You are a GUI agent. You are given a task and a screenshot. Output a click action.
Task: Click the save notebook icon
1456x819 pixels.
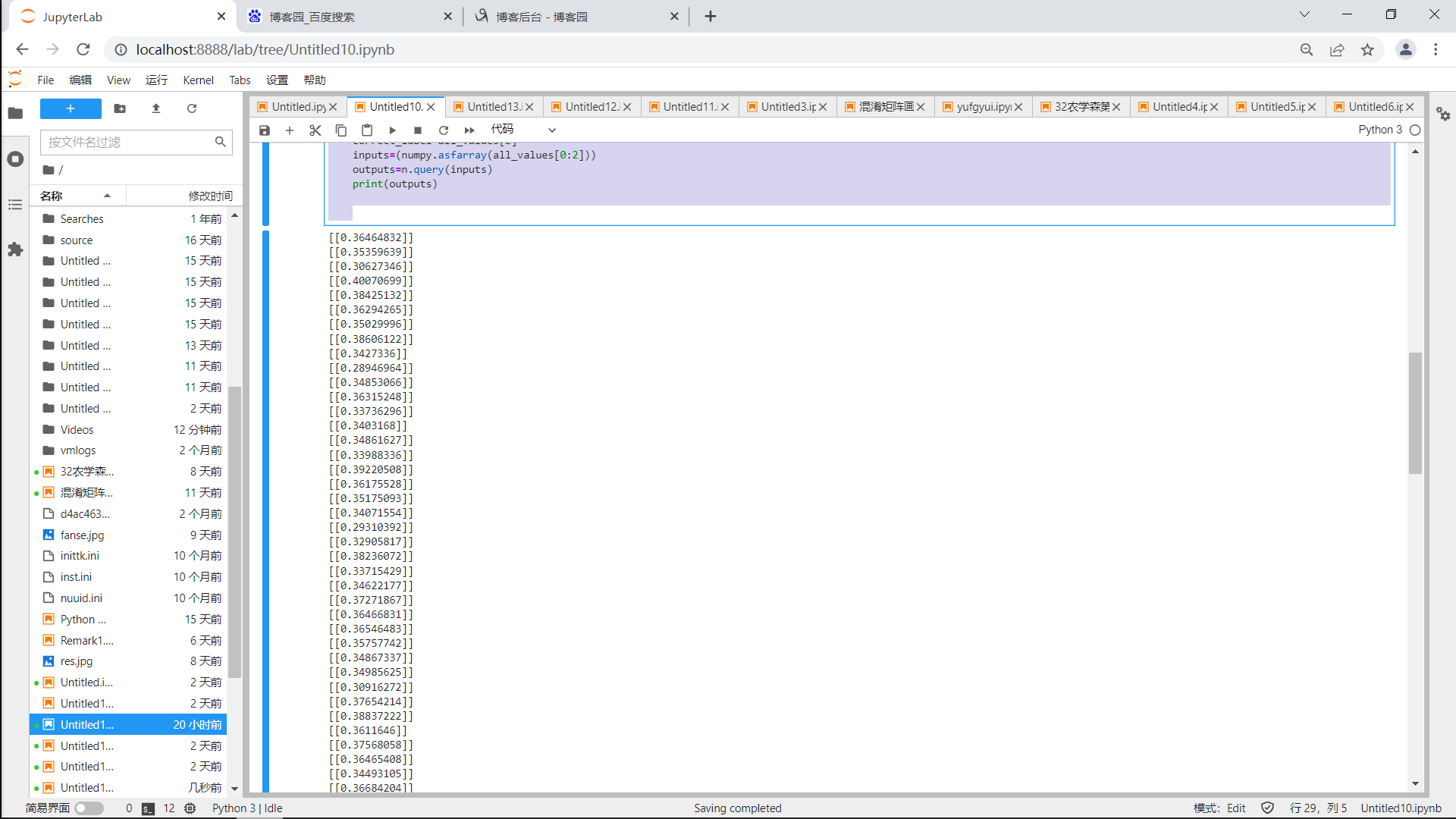pos(265,130)
